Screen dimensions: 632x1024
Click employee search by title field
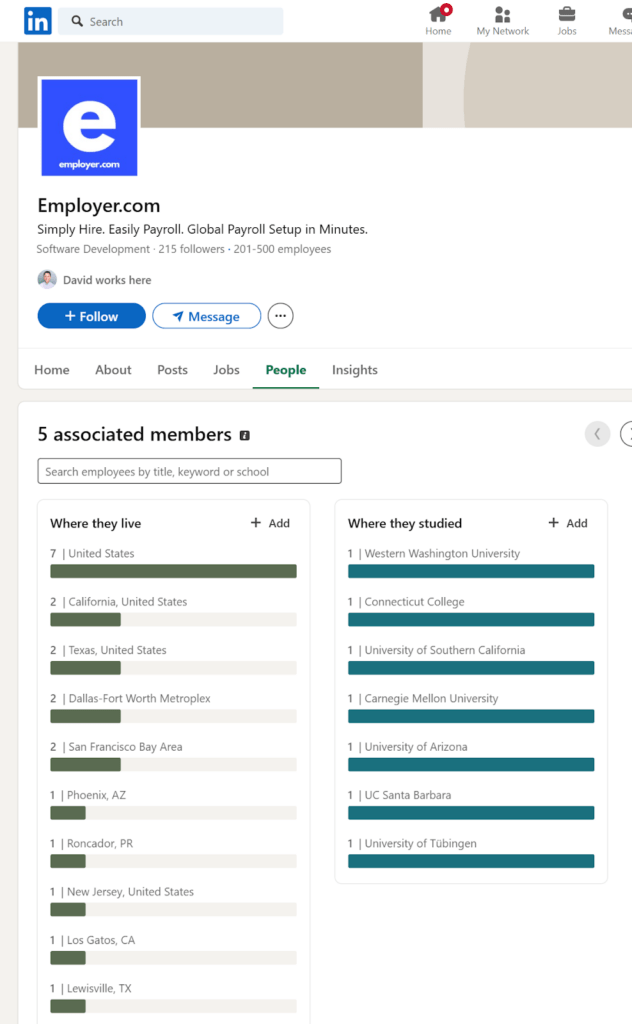click(189, 471)
